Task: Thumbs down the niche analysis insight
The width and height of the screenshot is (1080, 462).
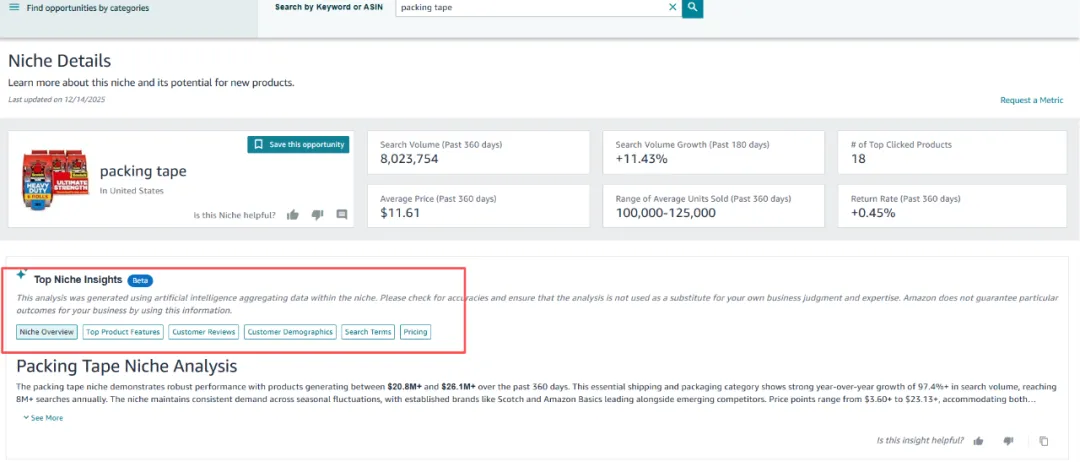Action: 1008,441
